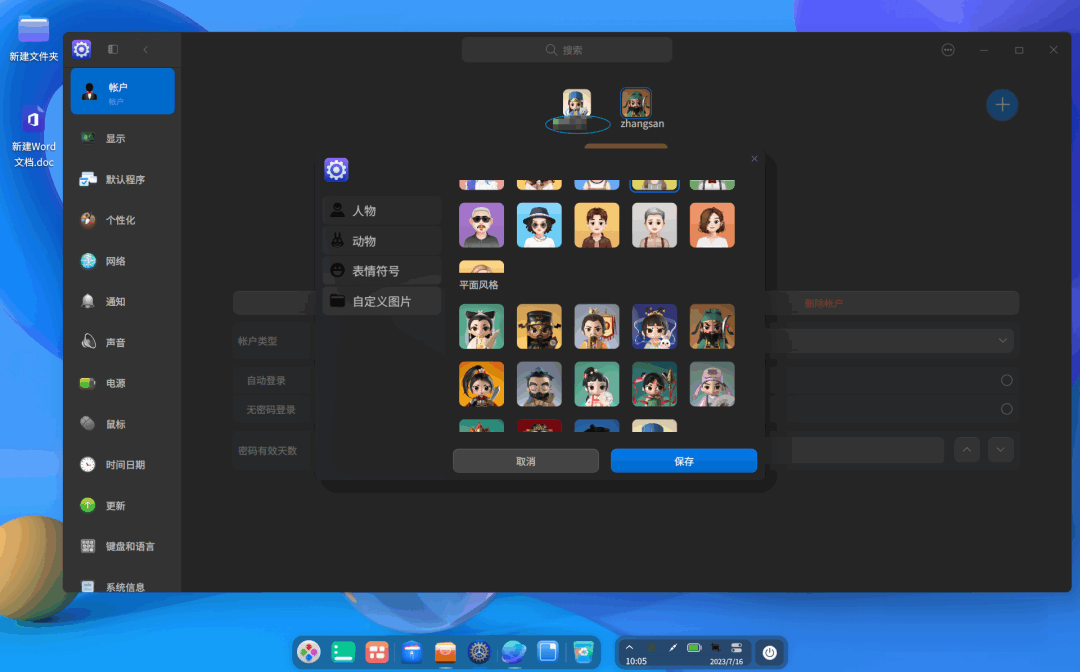Open the red grid icon in the dock

coord(377,651)
